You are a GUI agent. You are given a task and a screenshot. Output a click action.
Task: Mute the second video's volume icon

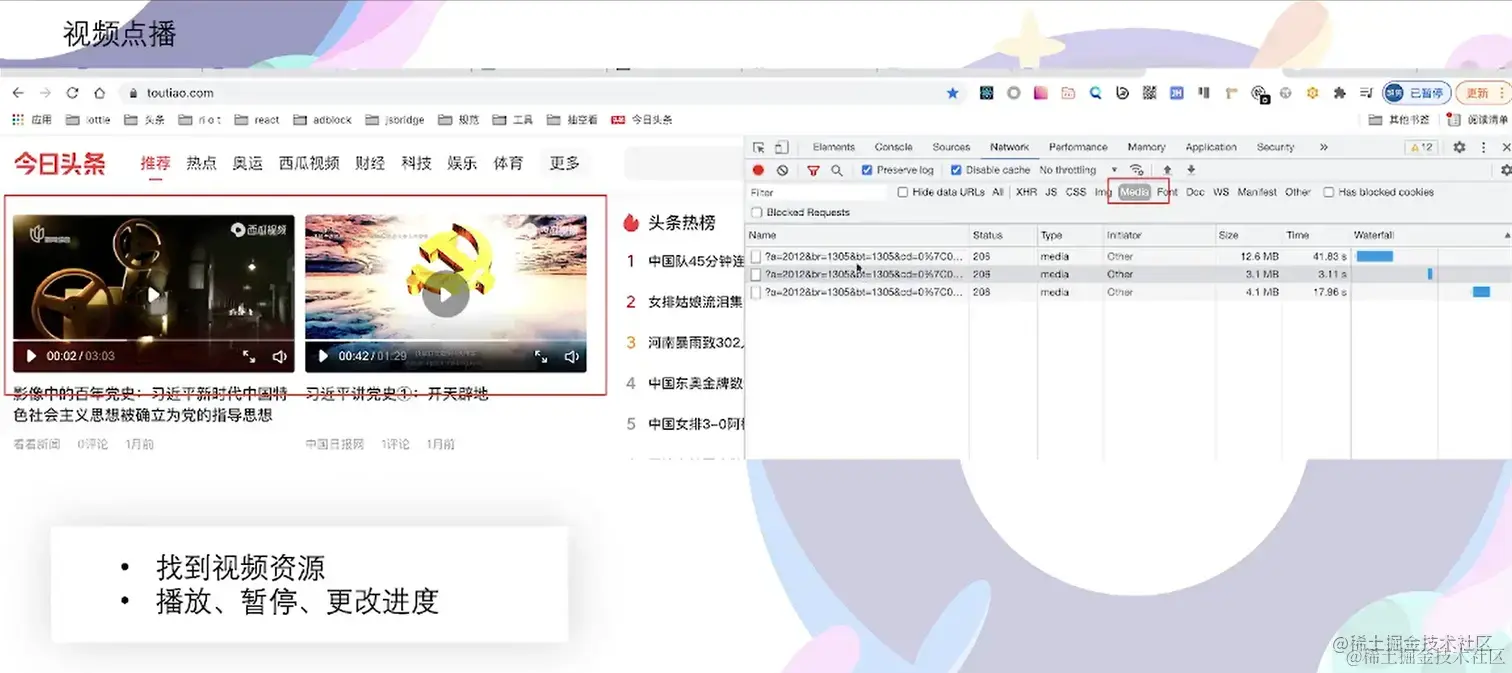point(572,356)
